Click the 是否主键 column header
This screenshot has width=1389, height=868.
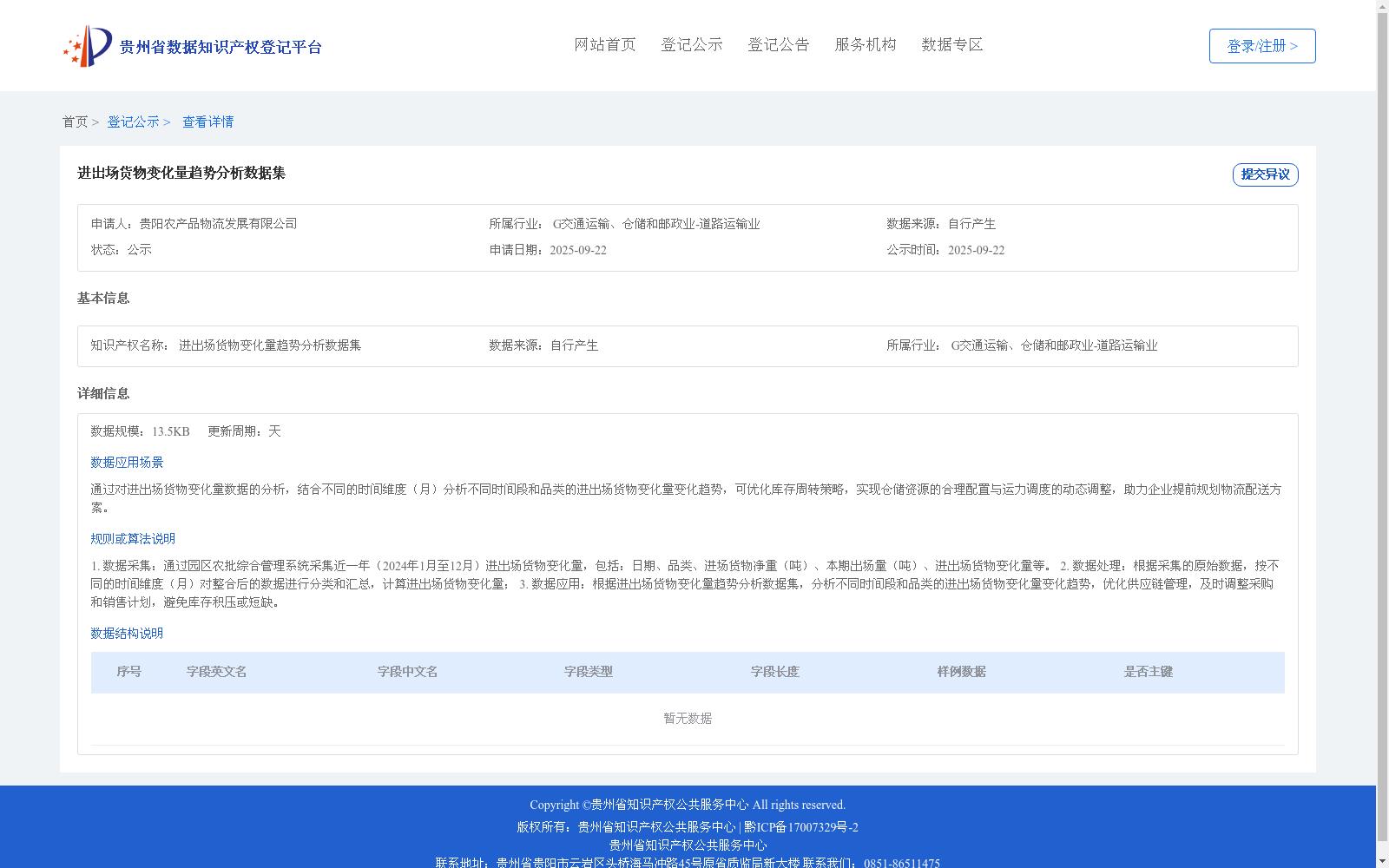[1149, 672]
